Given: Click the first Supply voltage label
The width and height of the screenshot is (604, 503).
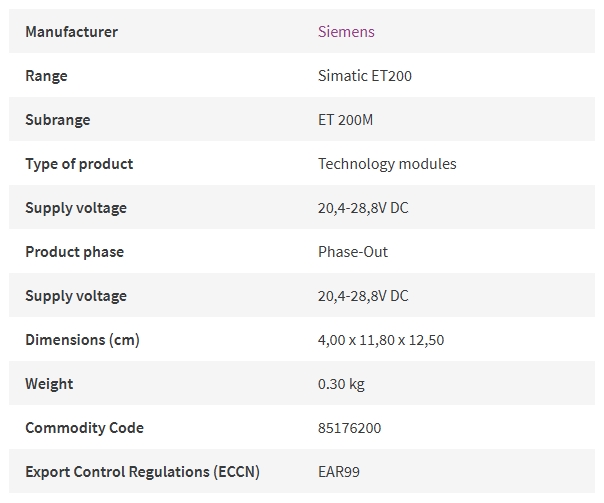Looking at the screenshot, I should click(76, 208).
